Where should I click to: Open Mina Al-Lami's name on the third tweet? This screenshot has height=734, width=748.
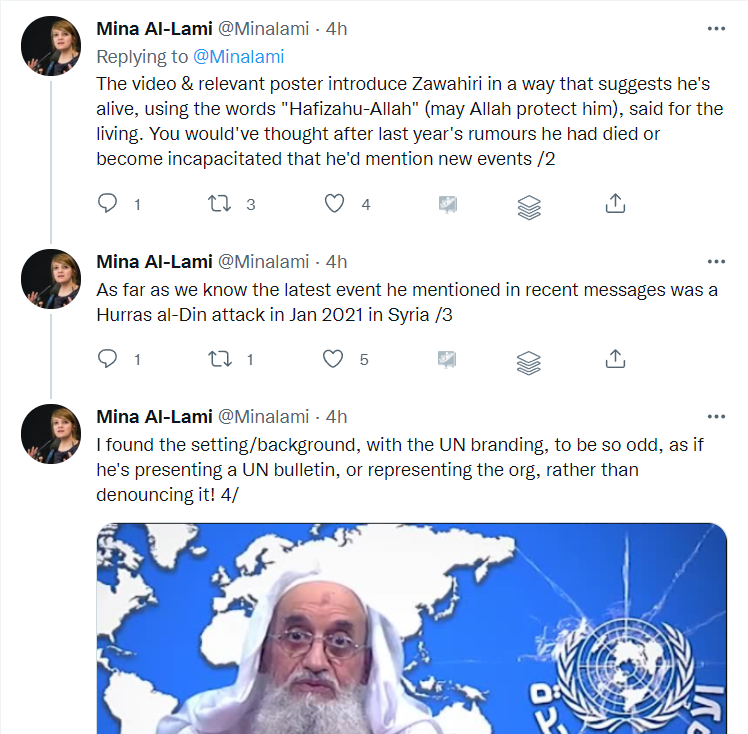(153, 416)
